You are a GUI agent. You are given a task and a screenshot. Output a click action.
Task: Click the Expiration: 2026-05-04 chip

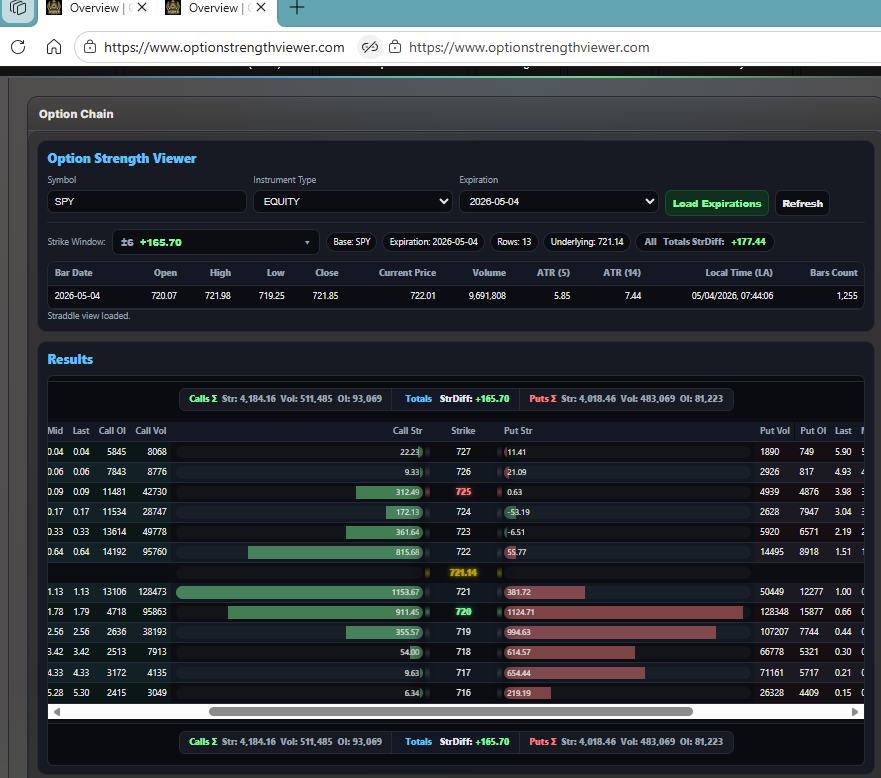(433, 242)
